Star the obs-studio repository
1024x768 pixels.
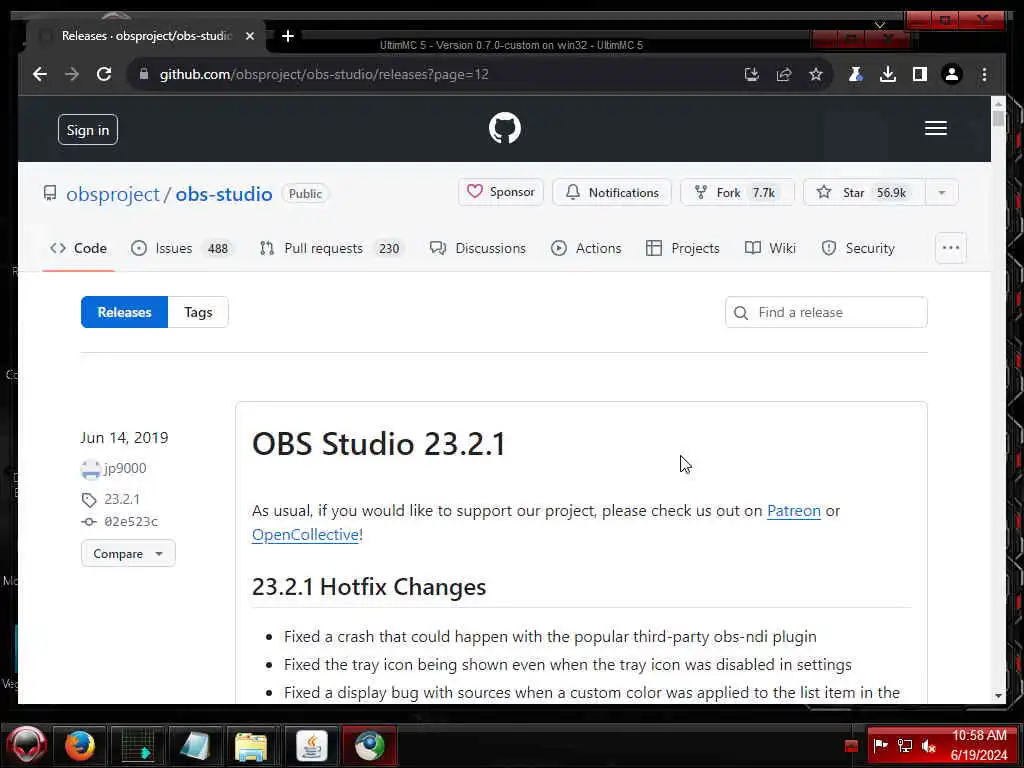coord(863,192)
